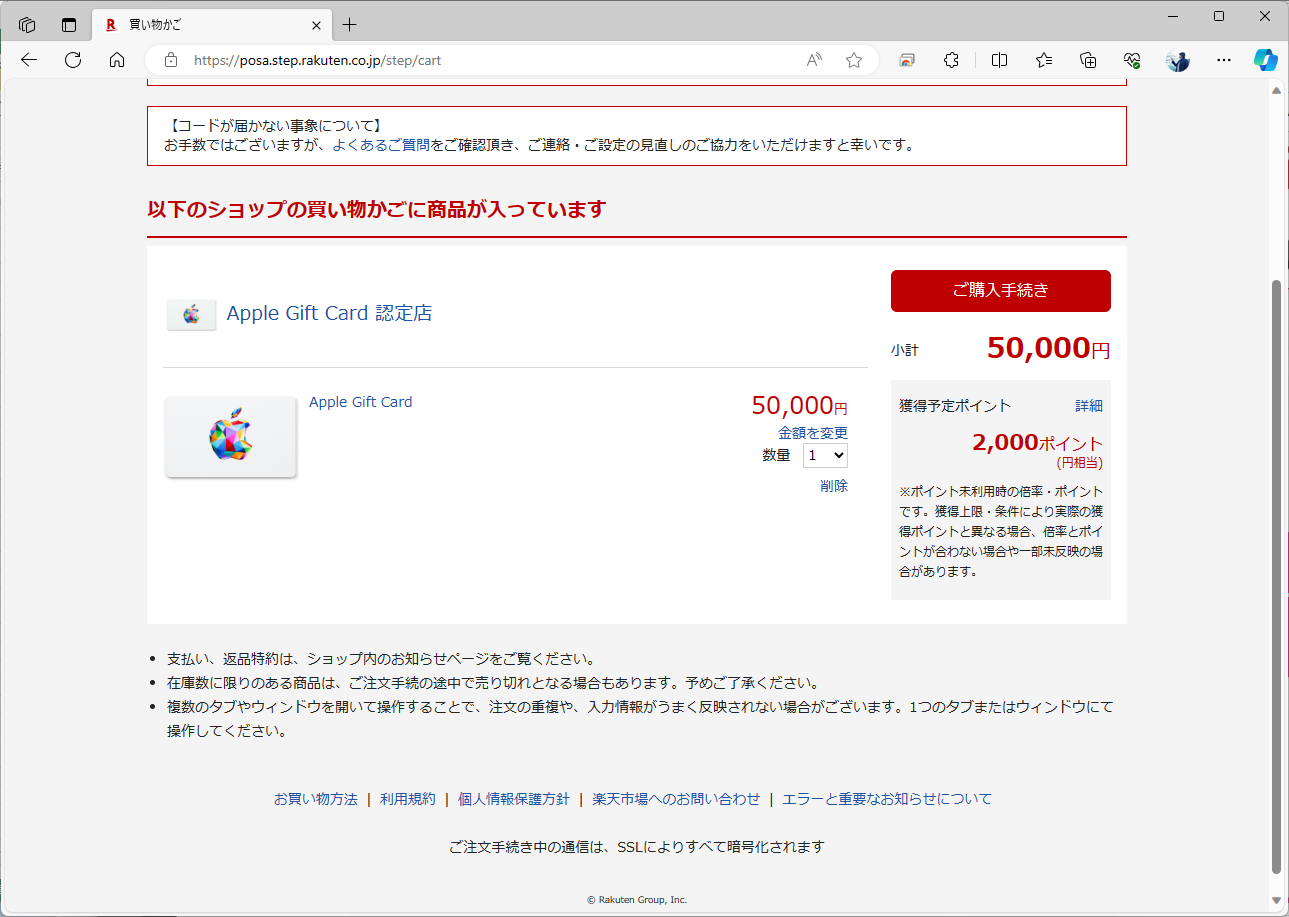
Task: Click the address bar URL
Action: (x=318, y=60)
